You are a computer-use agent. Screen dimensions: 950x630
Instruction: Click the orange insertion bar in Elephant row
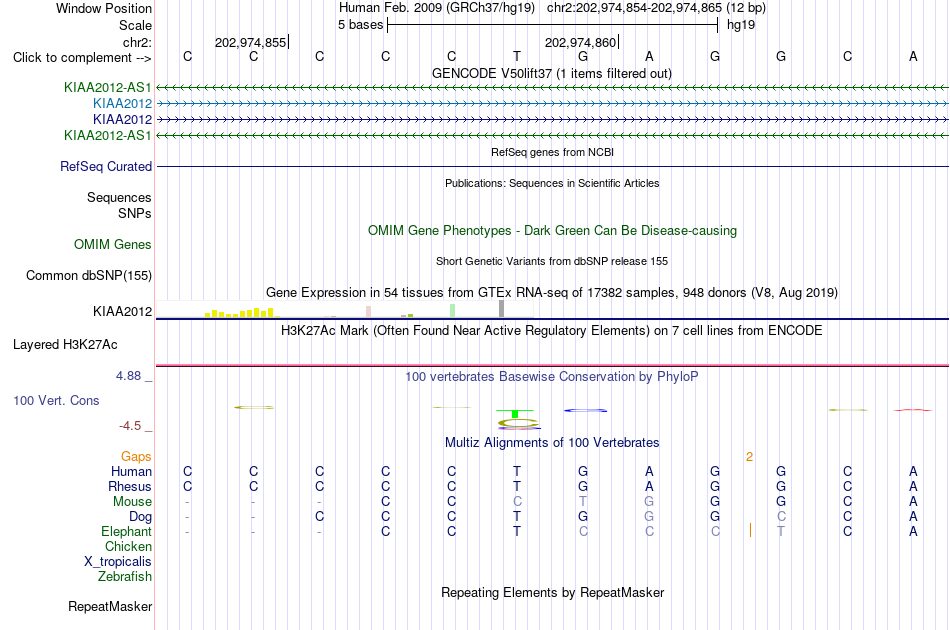pos(750,530)
